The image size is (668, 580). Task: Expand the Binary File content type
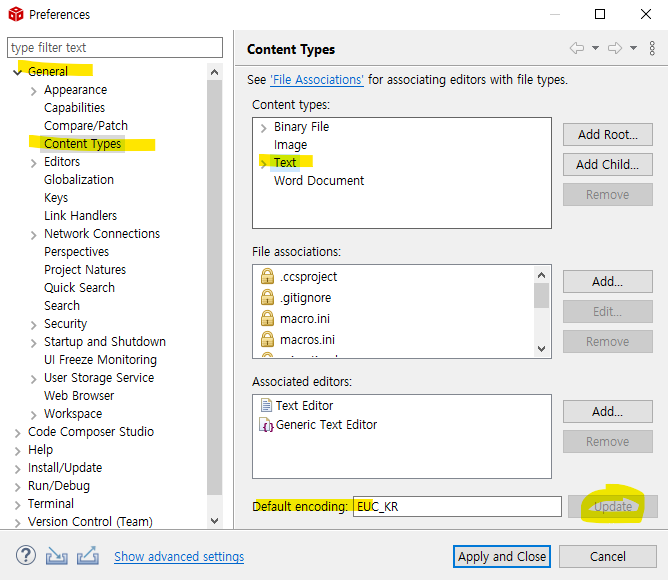point(264,128)
